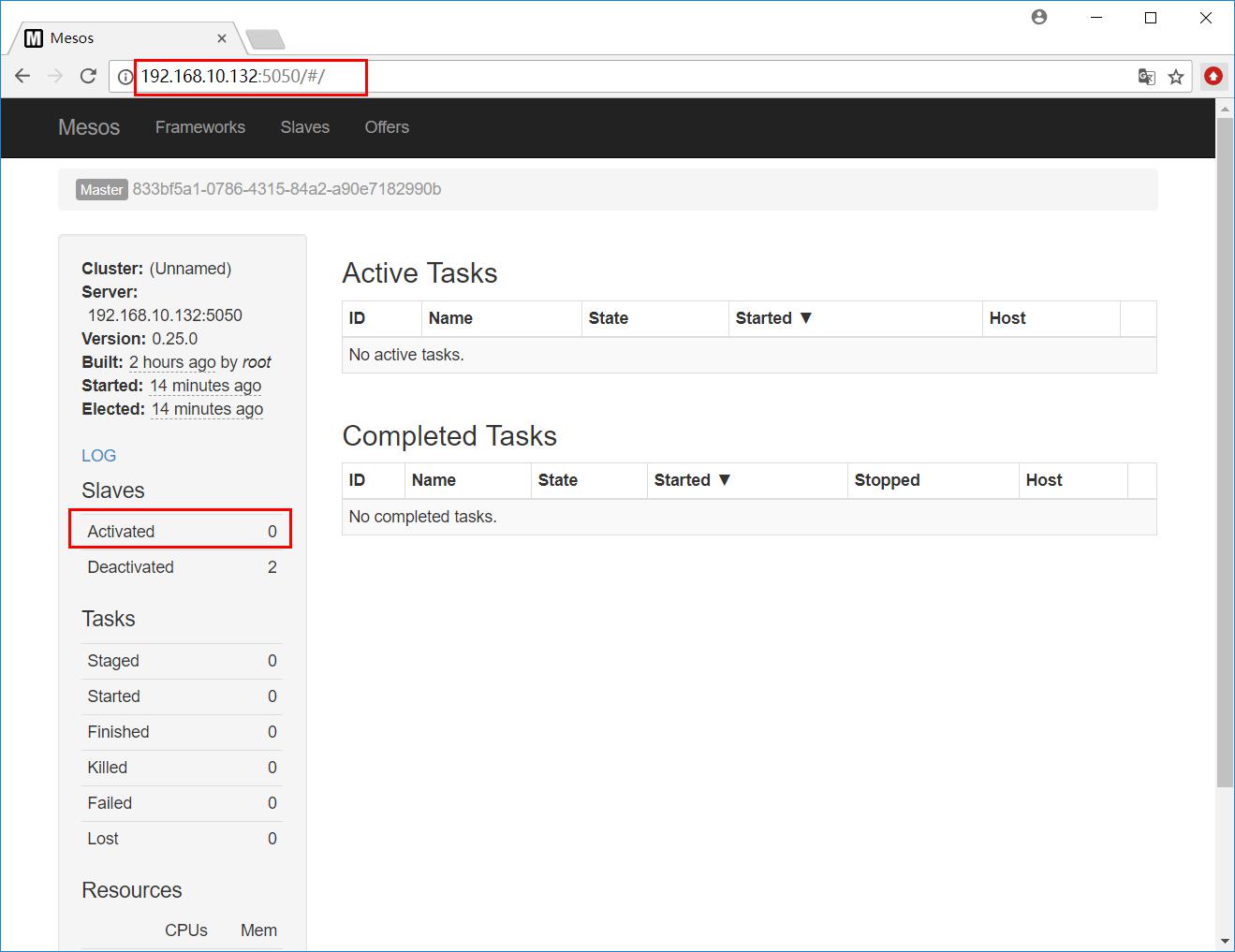Sort Completed Tasks by ID
Screen dimensions: 1235x952
tap(357, 480)
